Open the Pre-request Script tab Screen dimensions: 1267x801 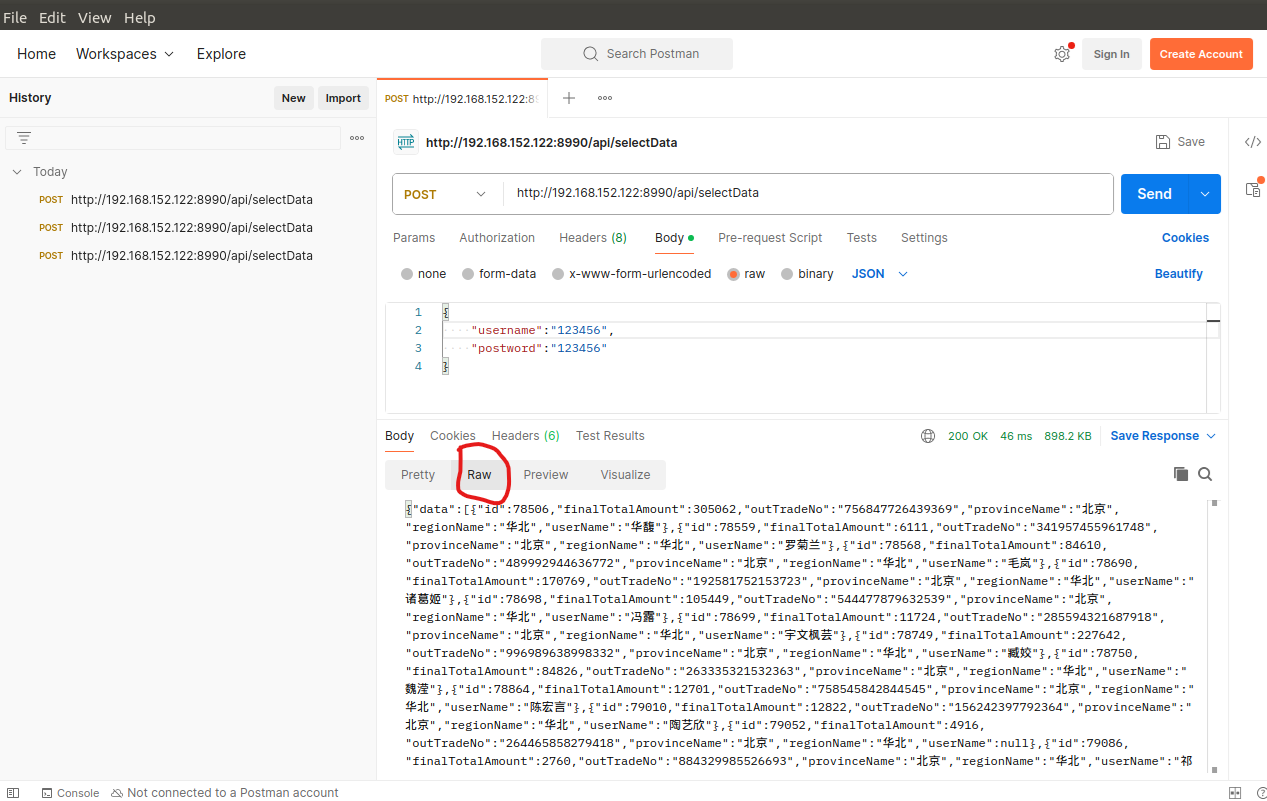pyautogui.click(x=770, y=238)
